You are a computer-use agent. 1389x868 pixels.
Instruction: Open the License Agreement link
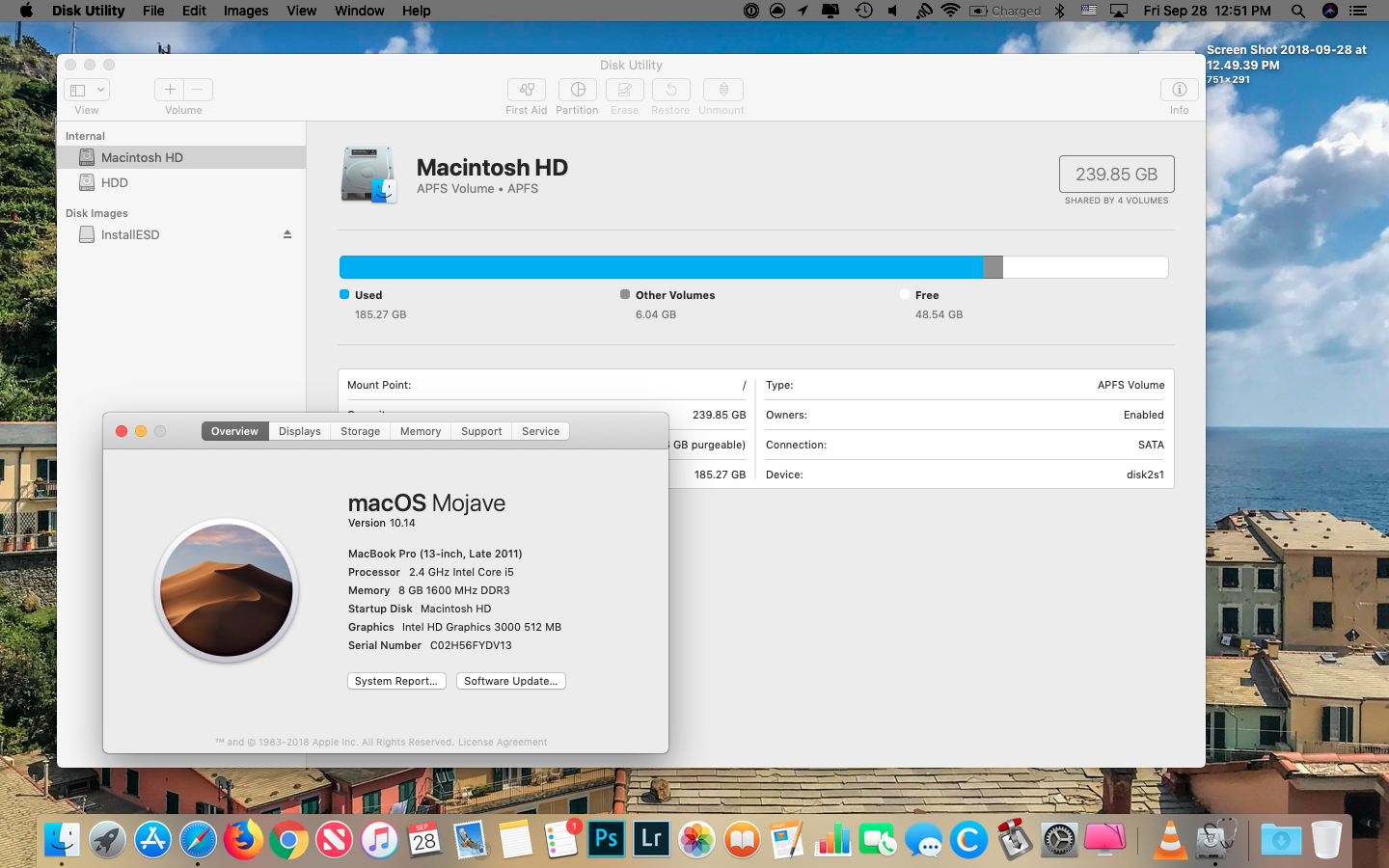pos(503,743)
